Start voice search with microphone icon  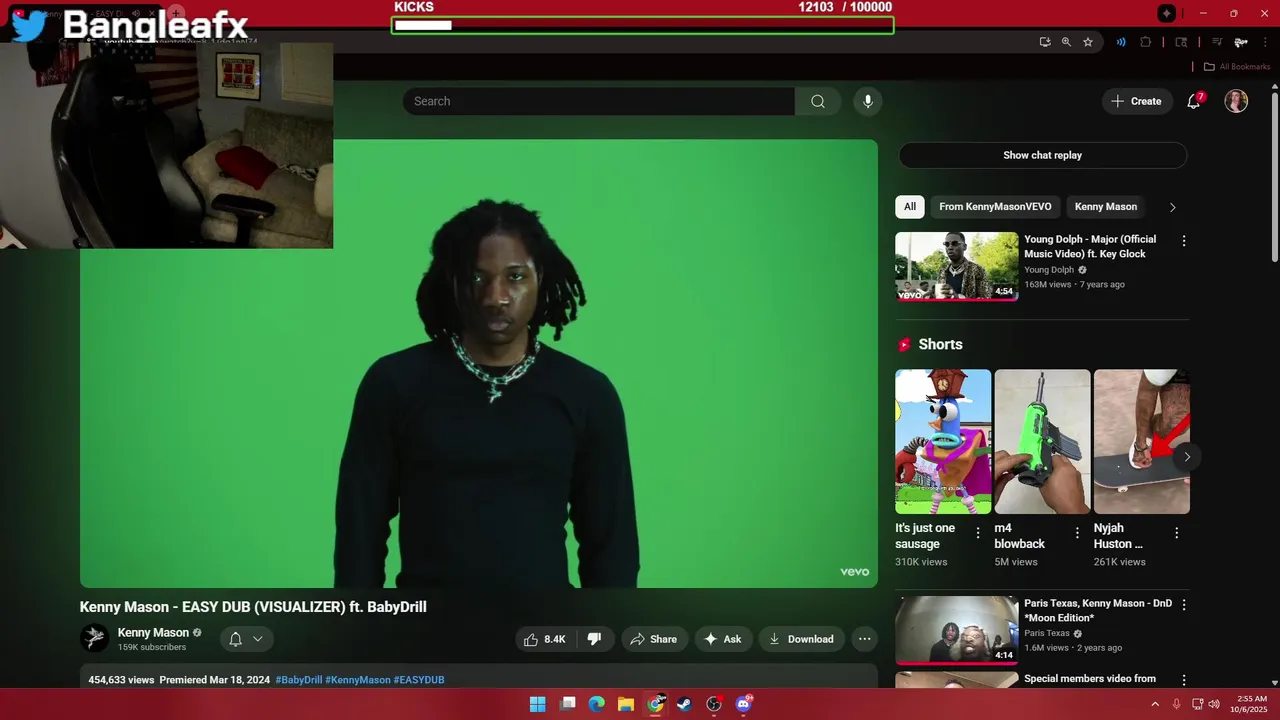tap(867, 101)
